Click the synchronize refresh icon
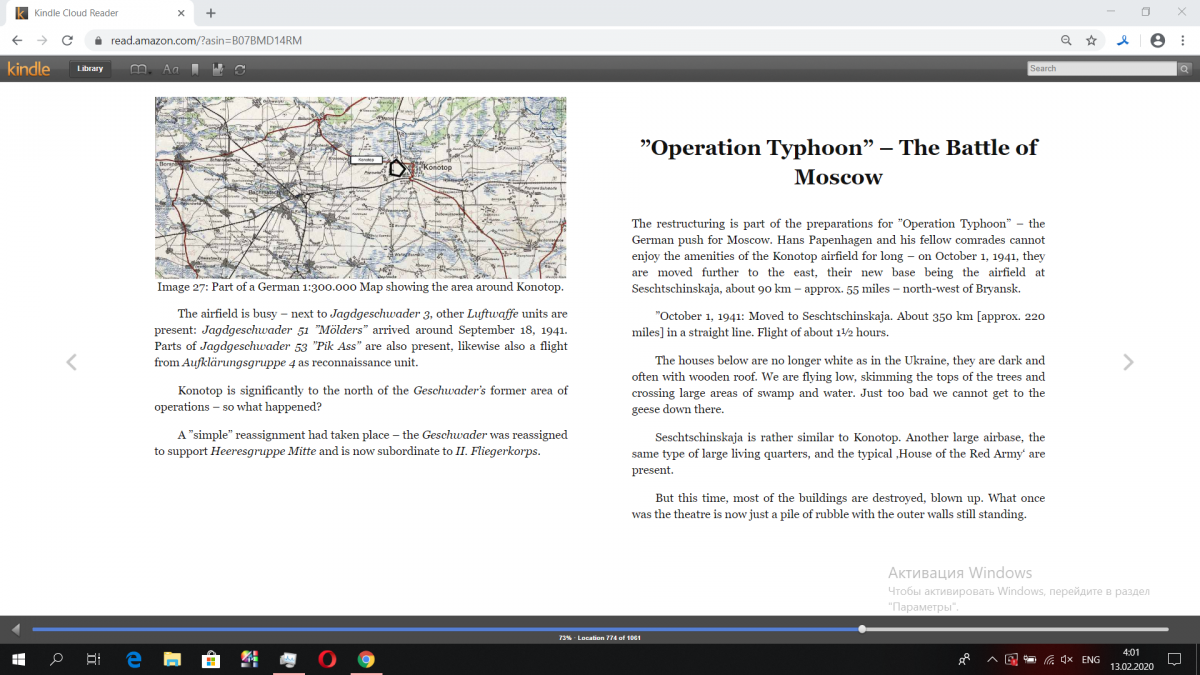Image resolution: width=1200 pixels, height=675 pixels. click(x=240, y=69)
